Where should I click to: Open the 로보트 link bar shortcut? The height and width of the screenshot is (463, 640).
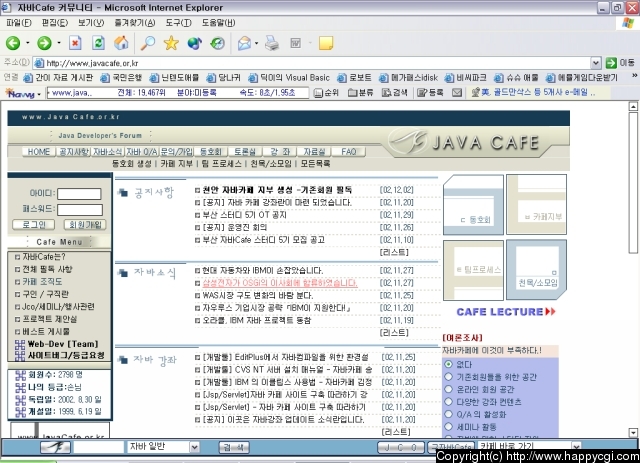354,78
